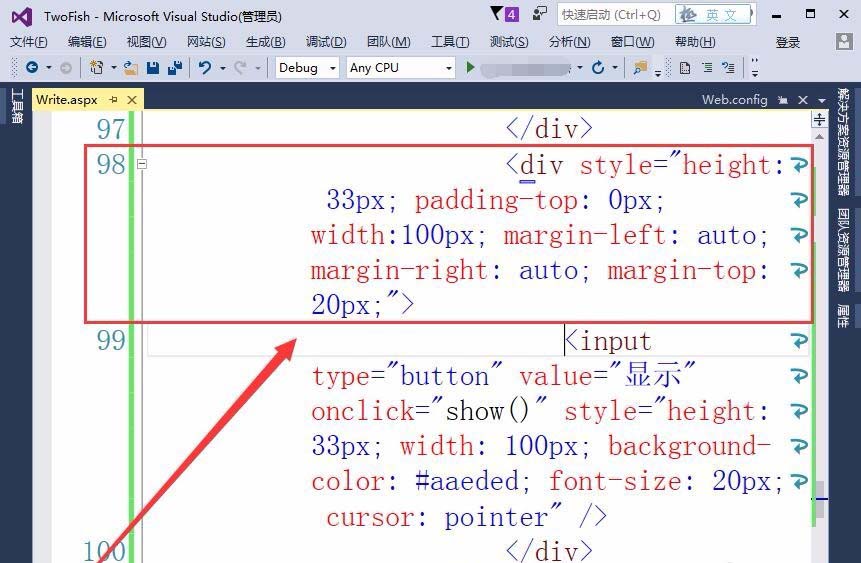Screen dimensions: 861x563
Task: Open the Navigate Backward history dropdown
Action: (x=48, y=68)
